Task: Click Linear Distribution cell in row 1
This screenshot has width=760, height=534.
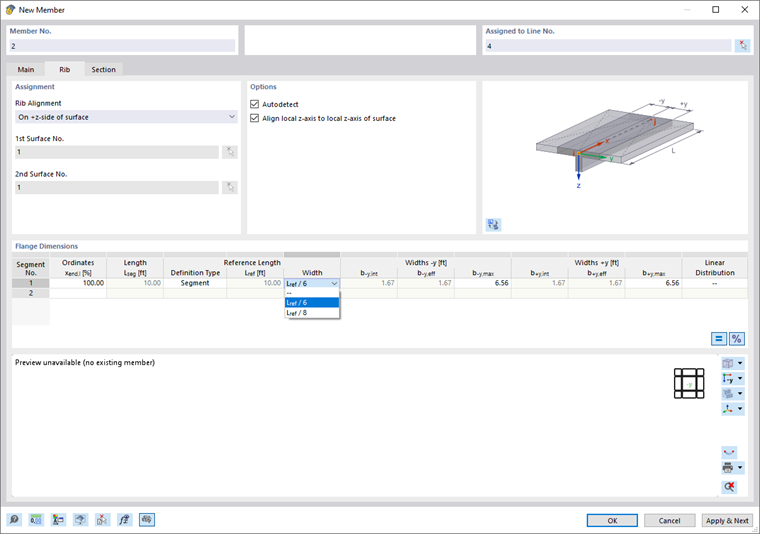Action: 714,283
